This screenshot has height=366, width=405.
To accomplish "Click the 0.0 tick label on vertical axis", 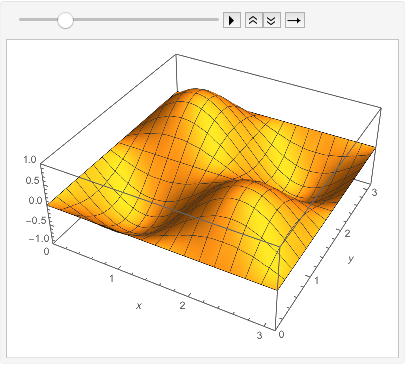I will tap(35, 201).
